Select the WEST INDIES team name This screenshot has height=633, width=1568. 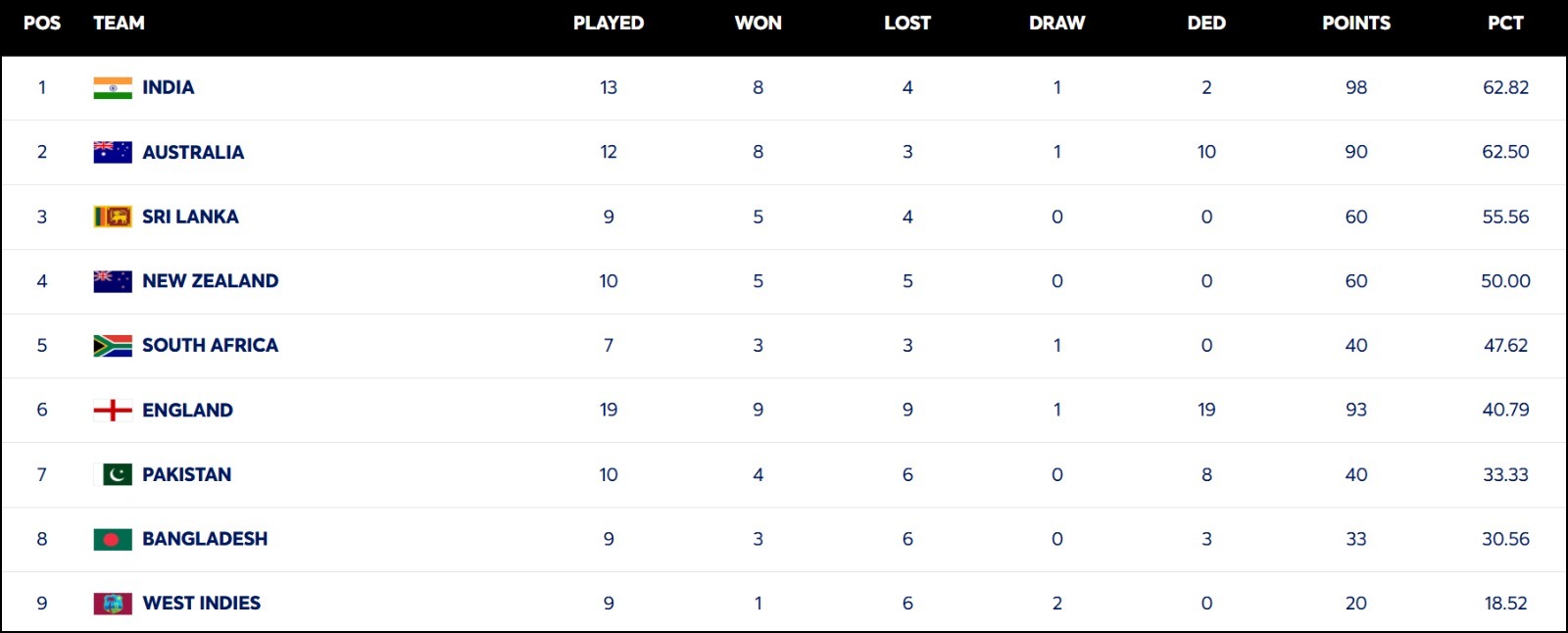(x=202, y=604)
